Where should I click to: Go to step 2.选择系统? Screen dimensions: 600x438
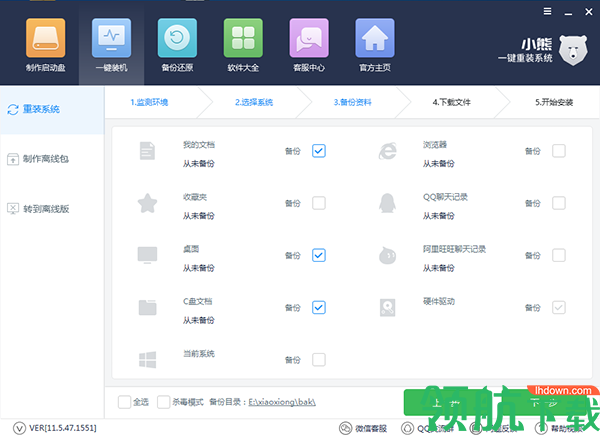(254, 102)
